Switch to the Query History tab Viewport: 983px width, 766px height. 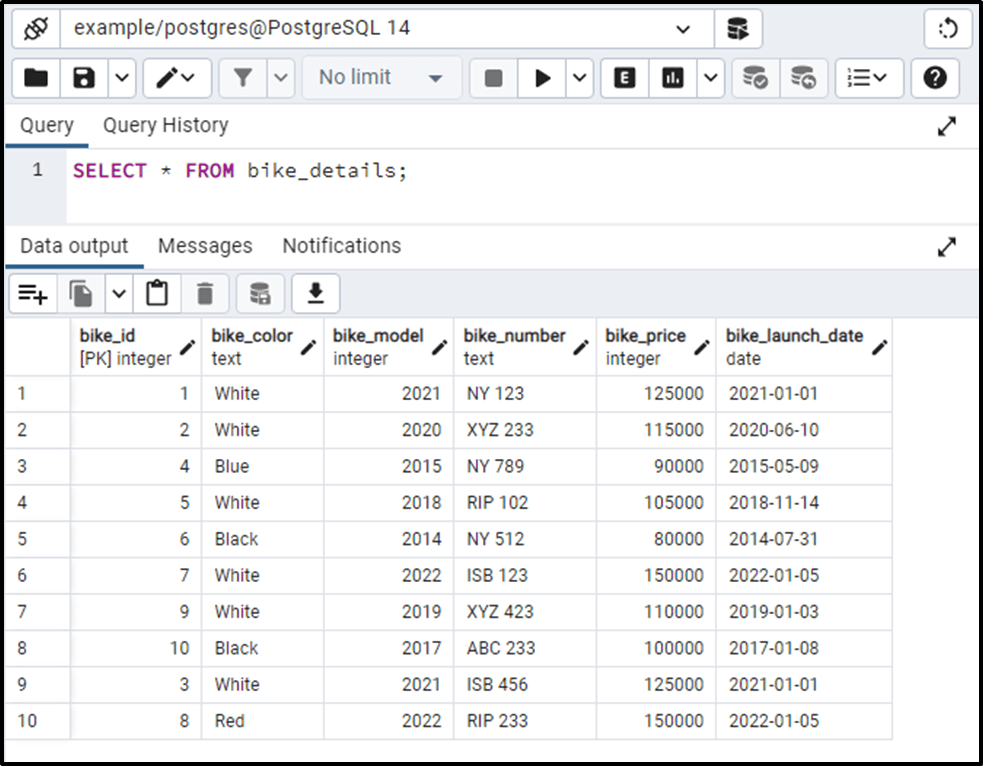click(x=165, y=125)
